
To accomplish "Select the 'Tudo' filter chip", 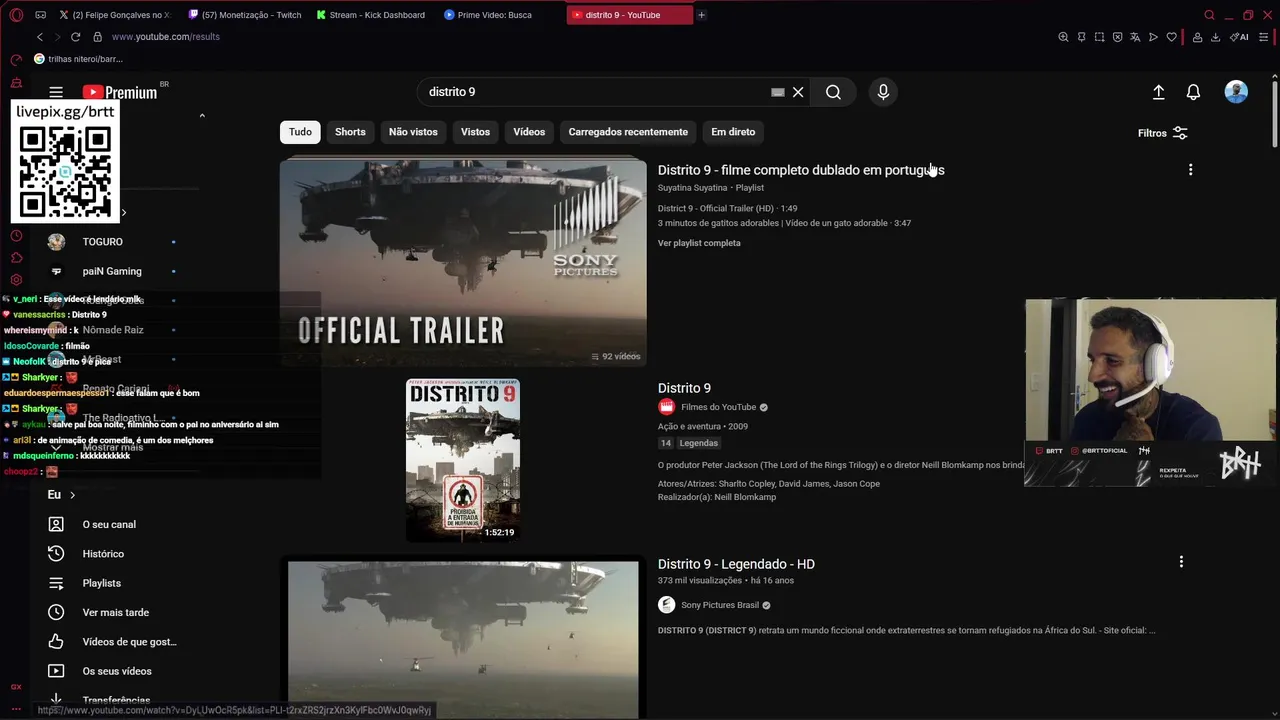I will click(x=300, y=132).
